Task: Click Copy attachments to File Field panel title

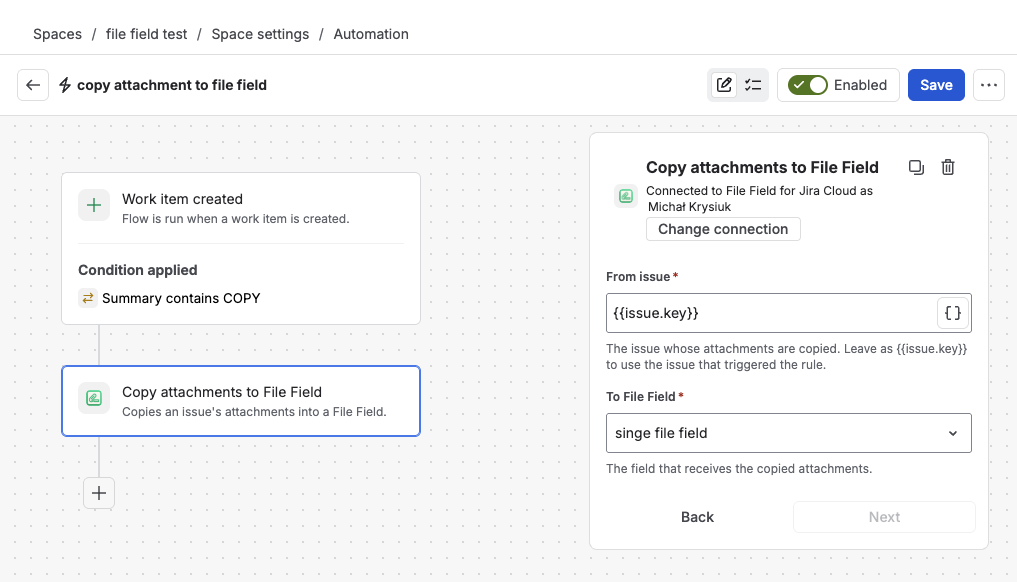Action: [x=762, y=167]
